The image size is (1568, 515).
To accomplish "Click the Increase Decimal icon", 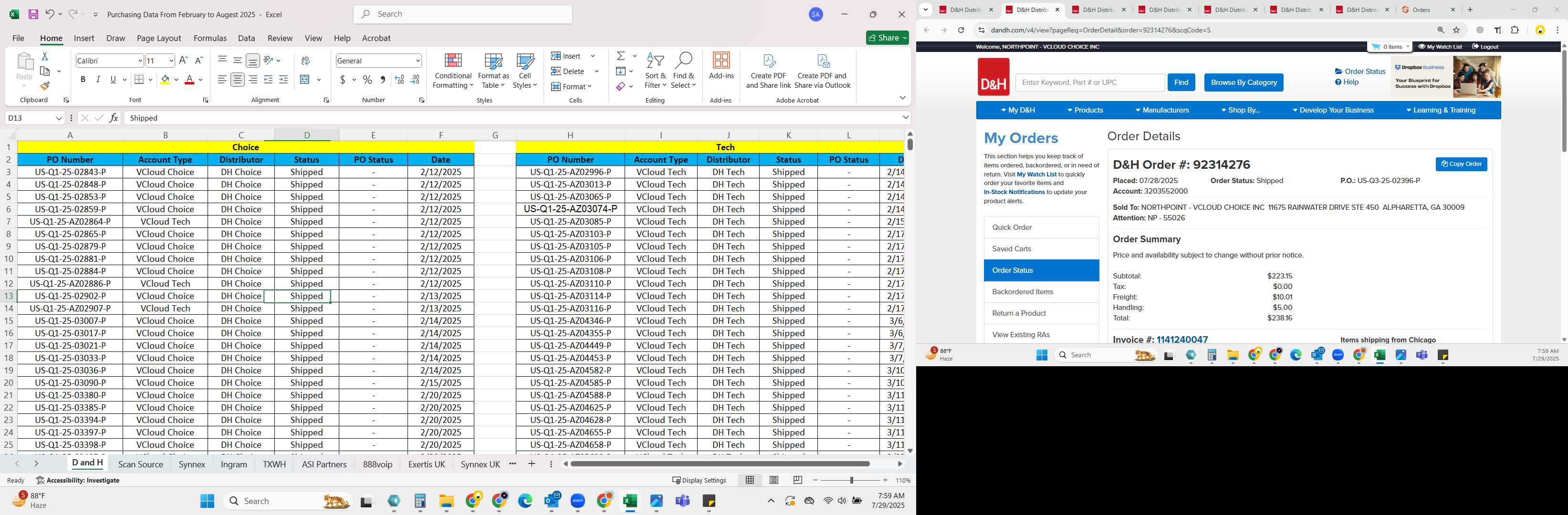I will pos(399,80).
